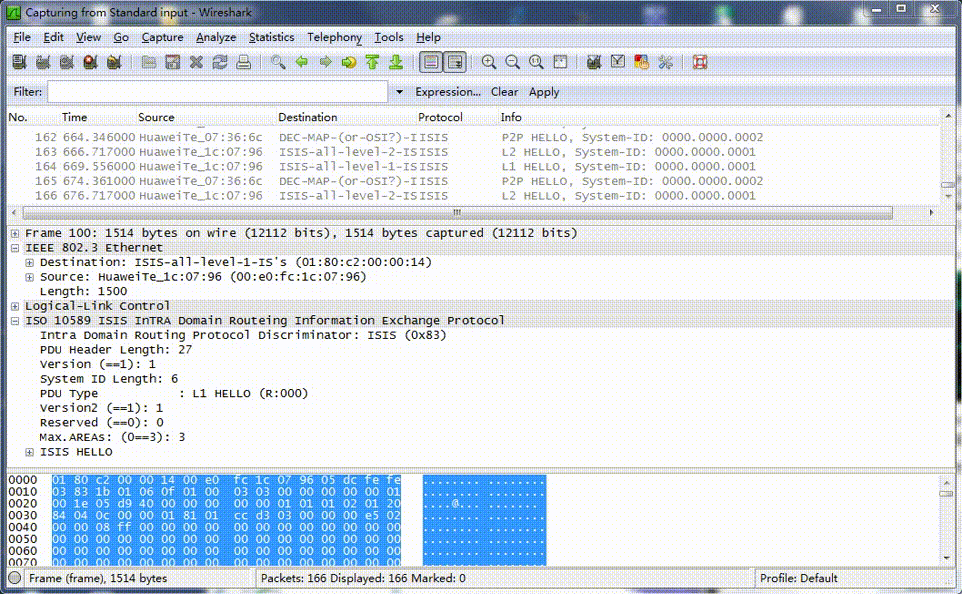Click the Profile: Default status bar entry
The image size is (962, 594).
(798, 578)
